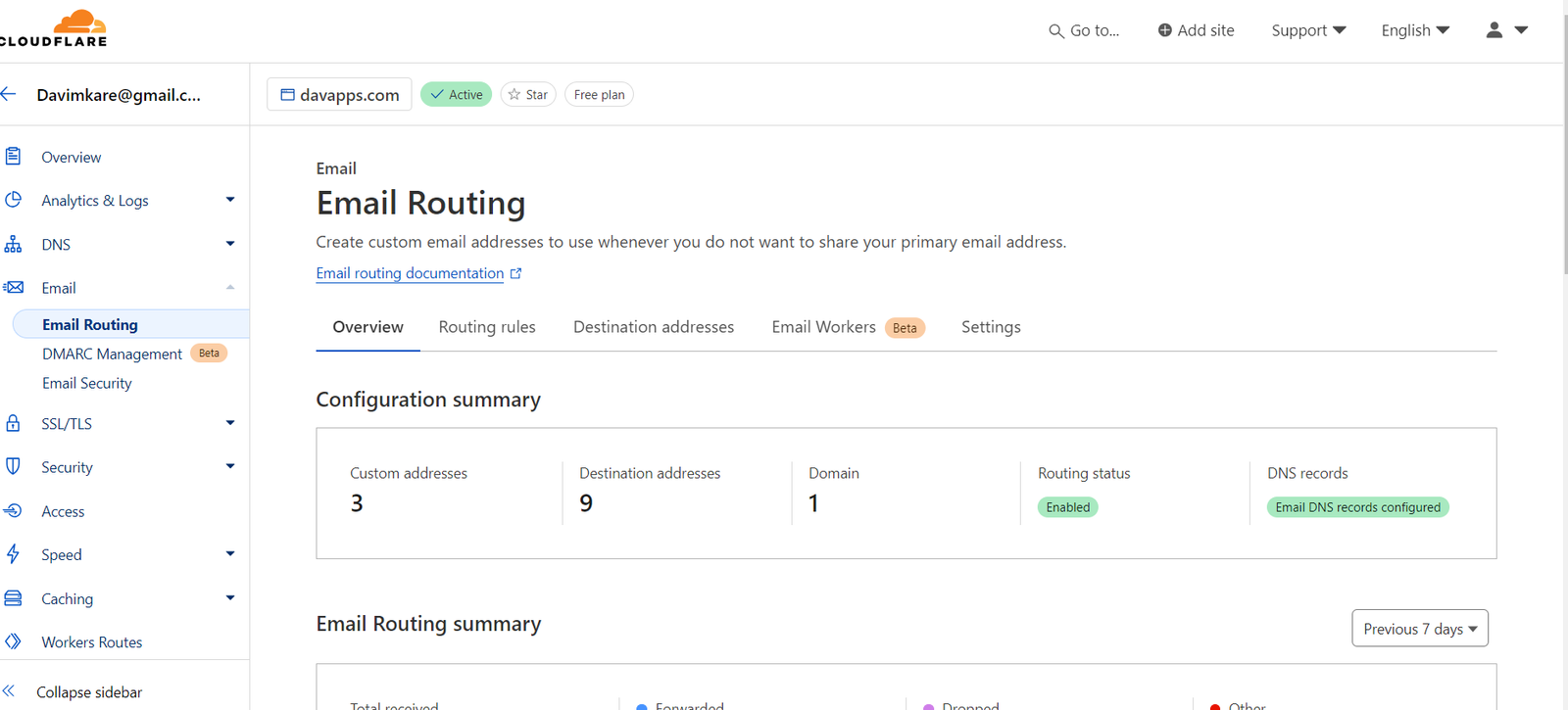
Task: Switch to the Routing rules tab
Action: coord(487,327)
